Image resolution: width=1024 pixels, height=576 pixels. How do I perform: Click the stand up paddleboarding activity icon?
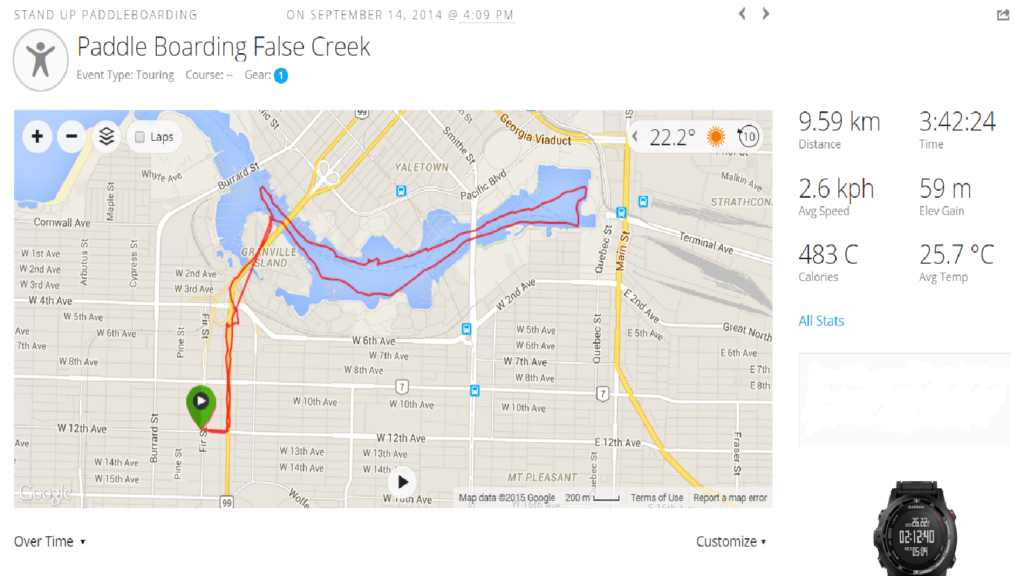[40, 59]
